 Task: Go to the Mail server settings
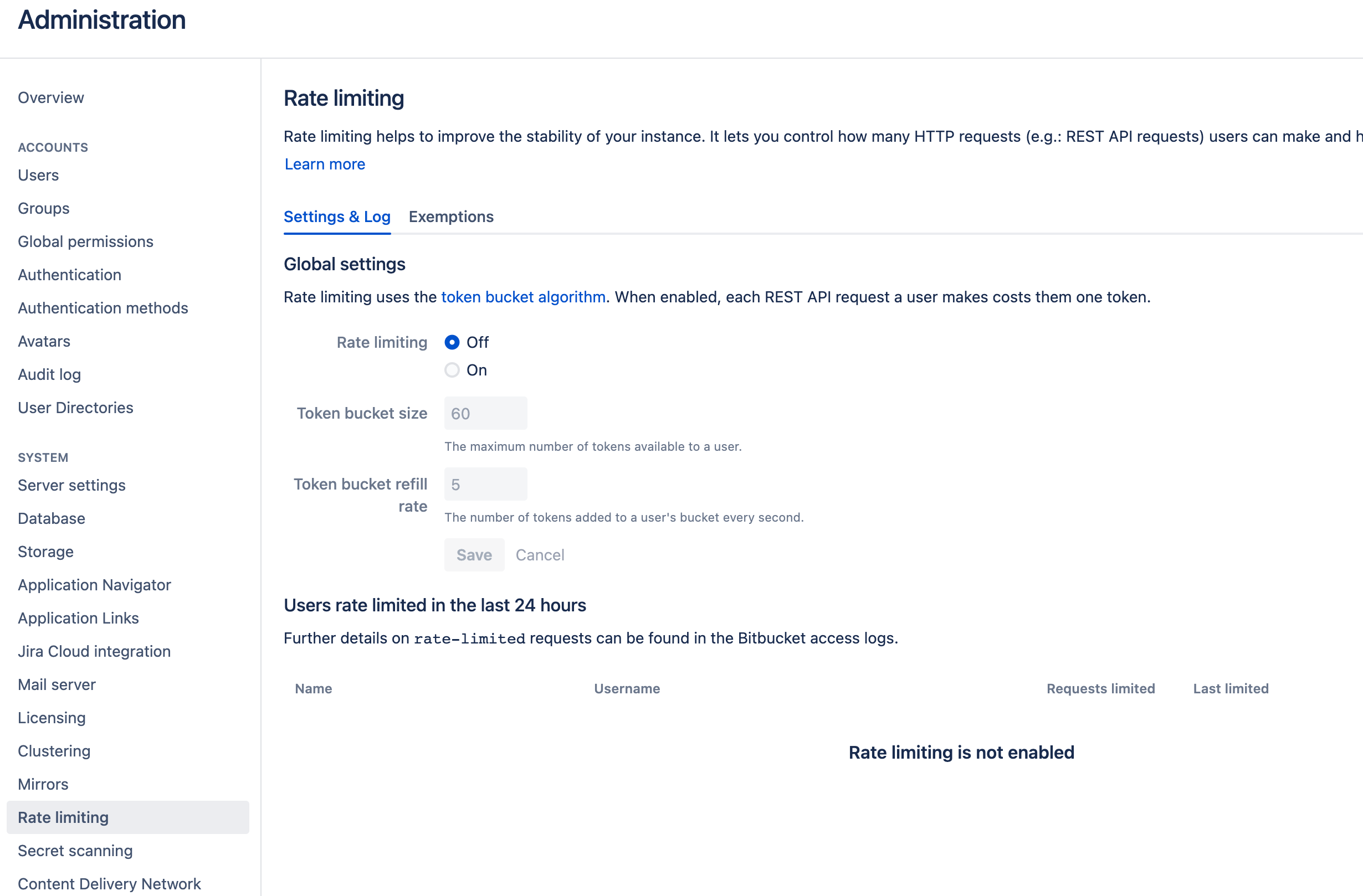(x=57, y=685)
